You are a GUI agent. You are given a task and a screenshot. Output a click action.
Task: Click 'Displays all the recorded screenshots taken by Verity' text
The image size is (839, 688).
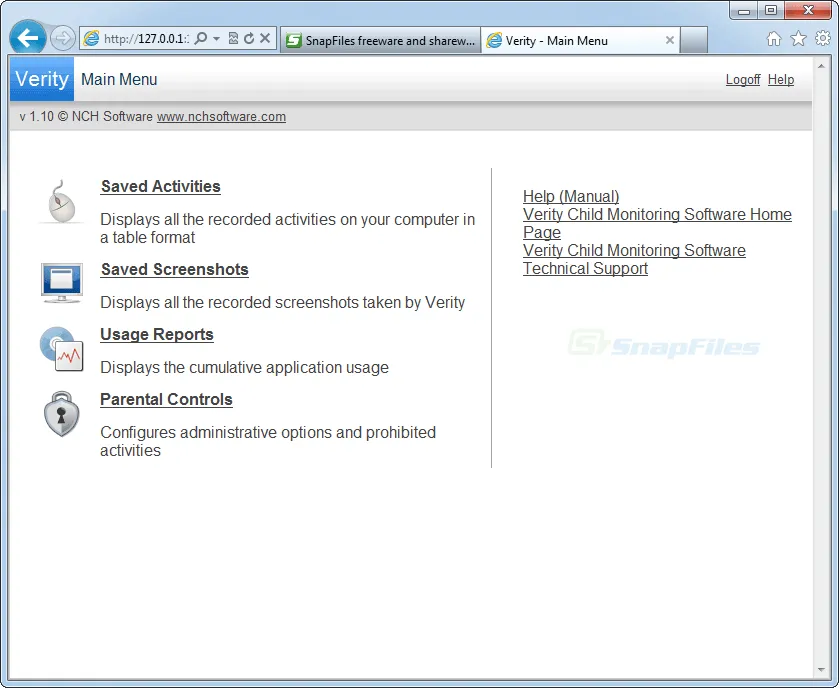pos(283,302)
